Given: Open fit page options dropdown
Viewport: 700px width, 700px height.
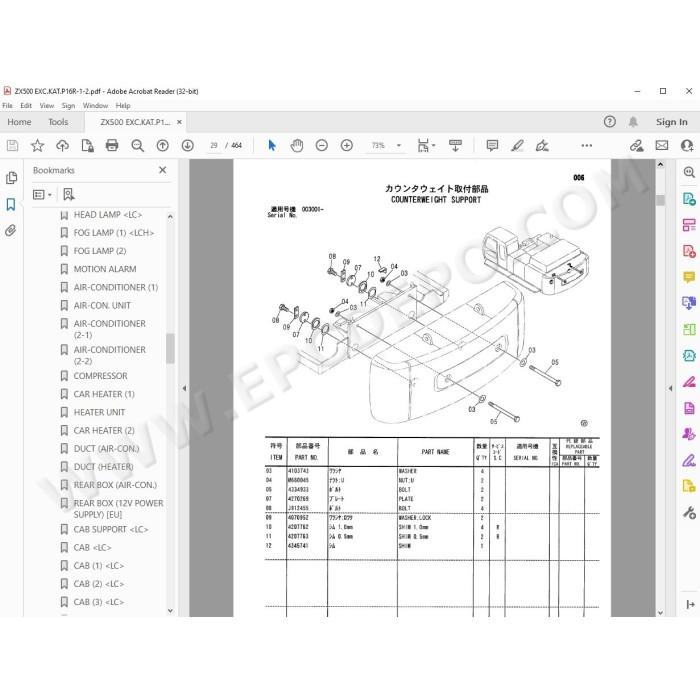Looking at the screenshot, I should coord(426,146).
